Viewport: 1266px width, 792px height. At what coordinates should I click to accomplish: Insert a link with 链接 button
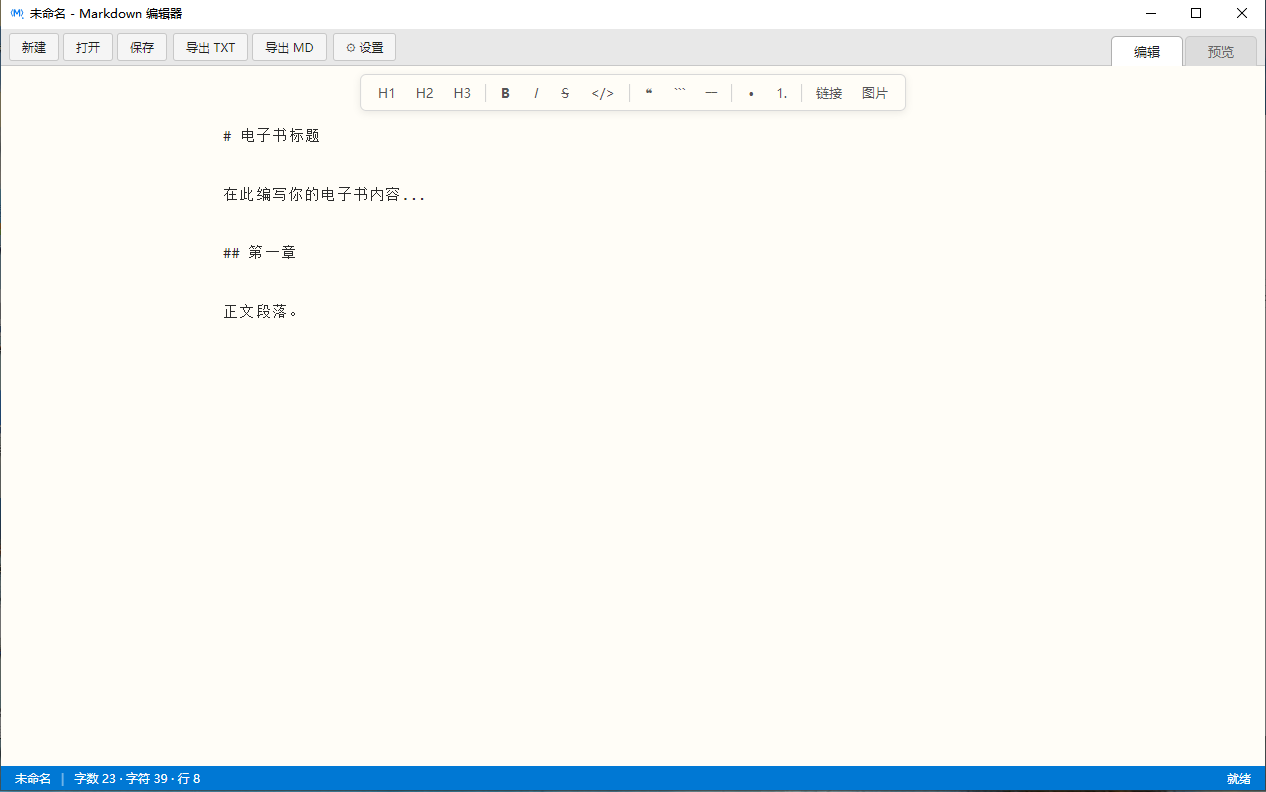829,93
